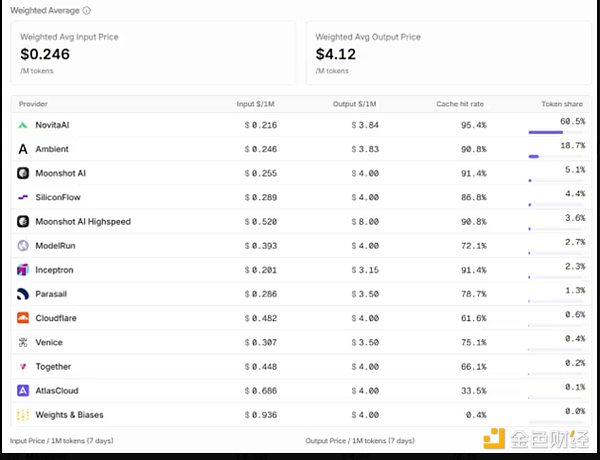Click the Ambient provider logo icon
This screenshot has height=460, width=600.
point(23,149)
